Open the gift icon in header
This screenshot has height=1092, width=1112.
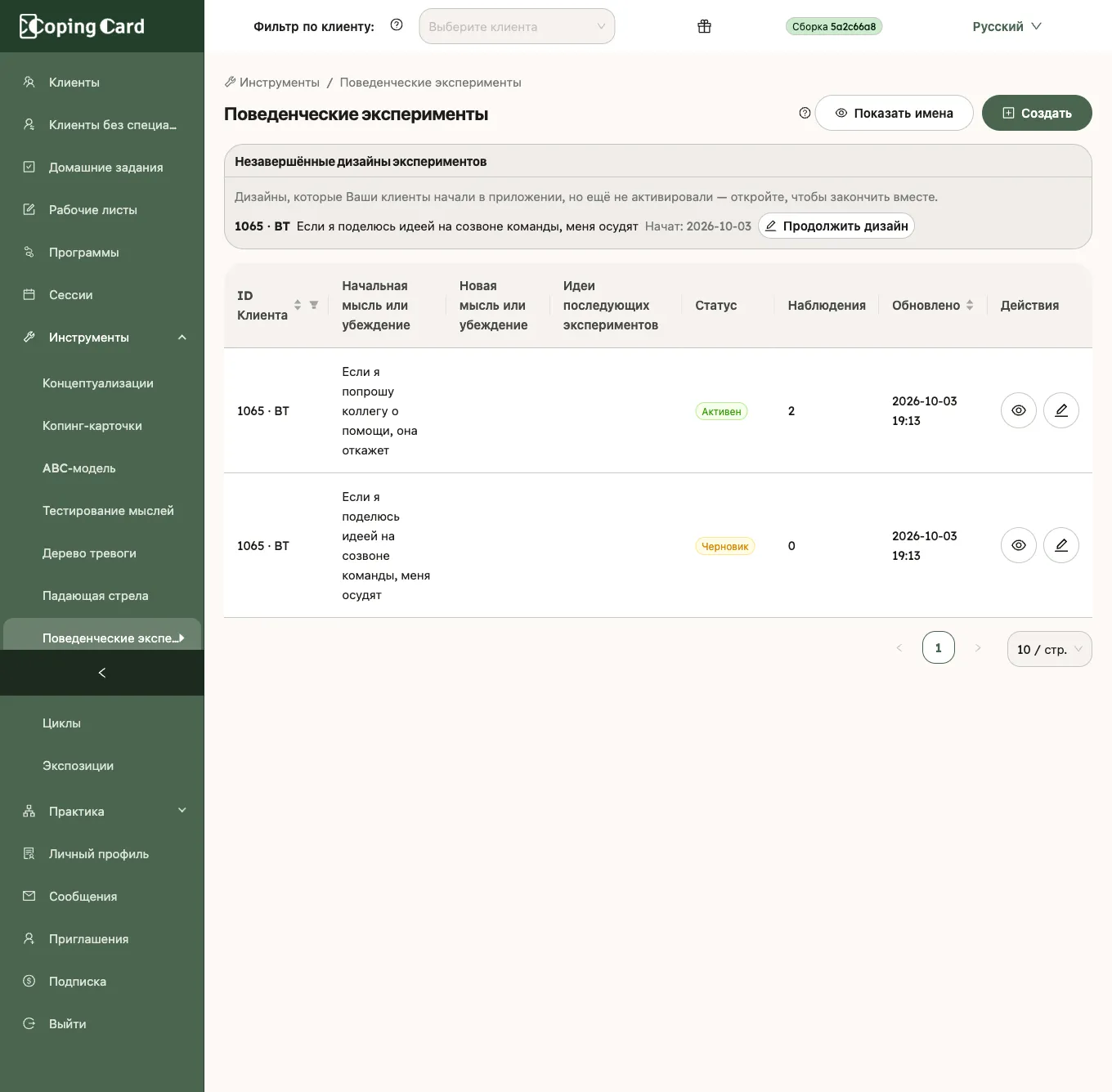pos(704,26)
